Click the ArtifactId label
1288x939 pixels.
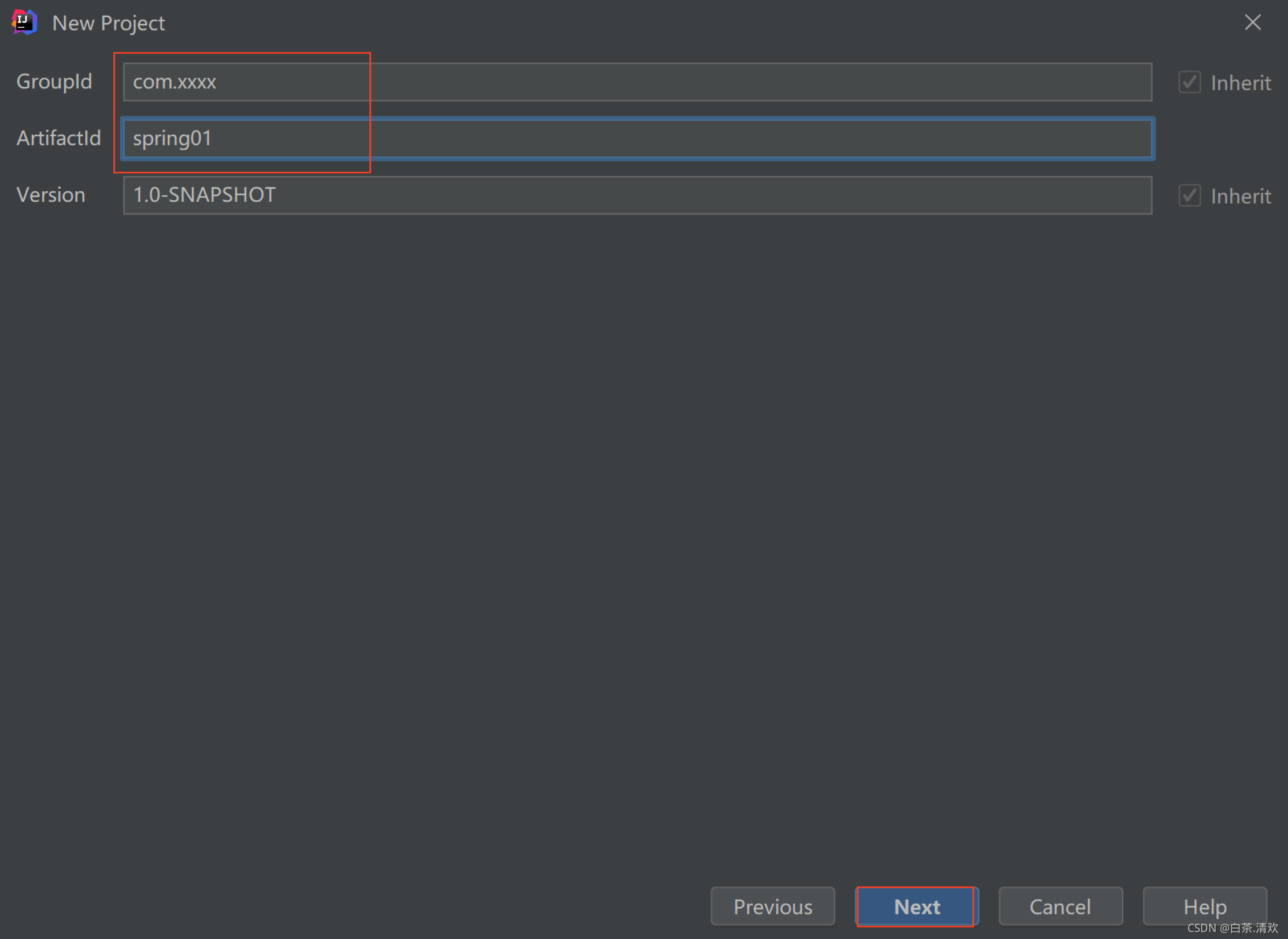coord(58,138)
